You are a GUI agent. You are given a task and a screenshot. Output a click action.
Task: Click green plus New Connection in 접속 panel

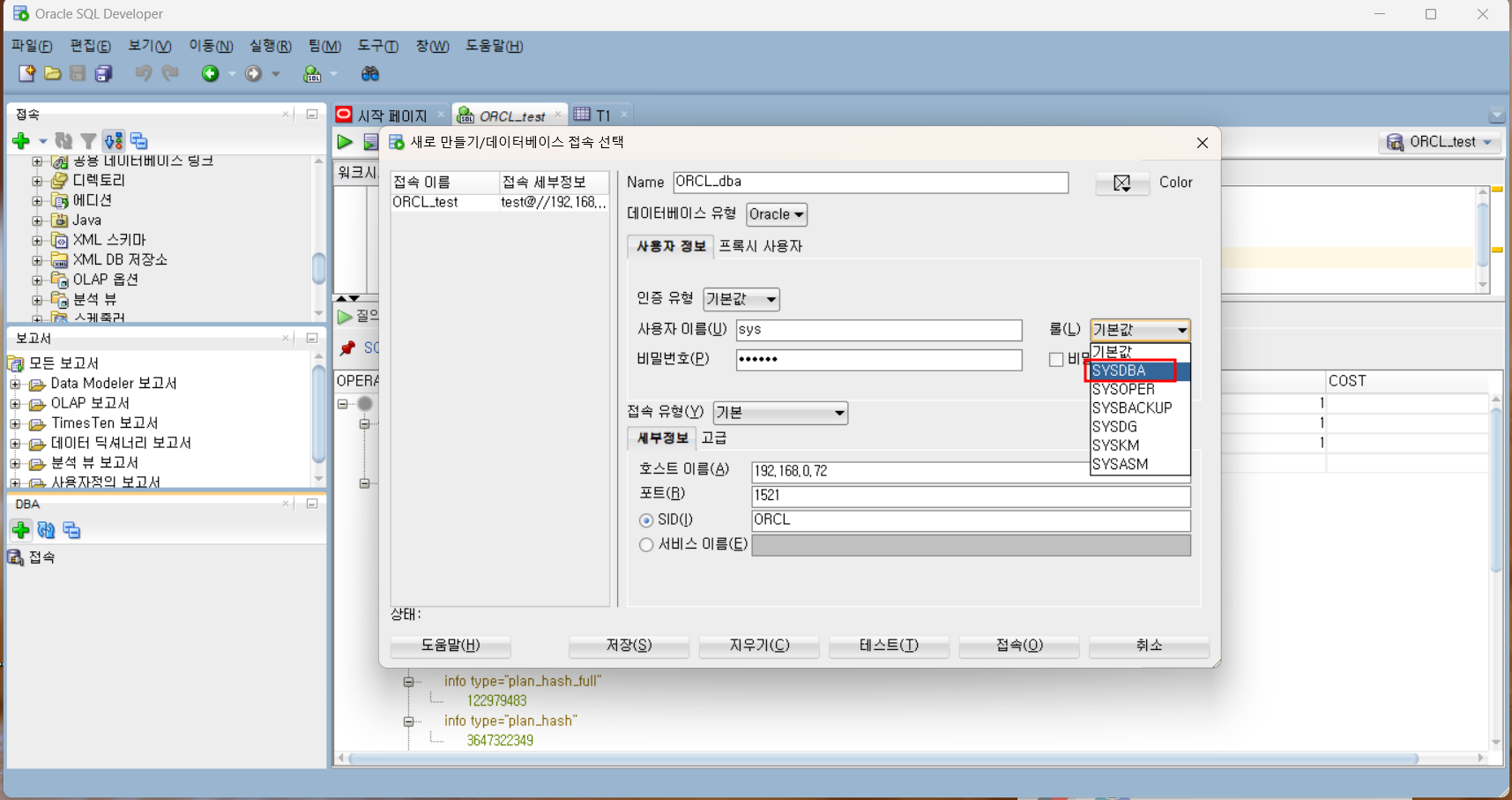[x=21, y=140]
